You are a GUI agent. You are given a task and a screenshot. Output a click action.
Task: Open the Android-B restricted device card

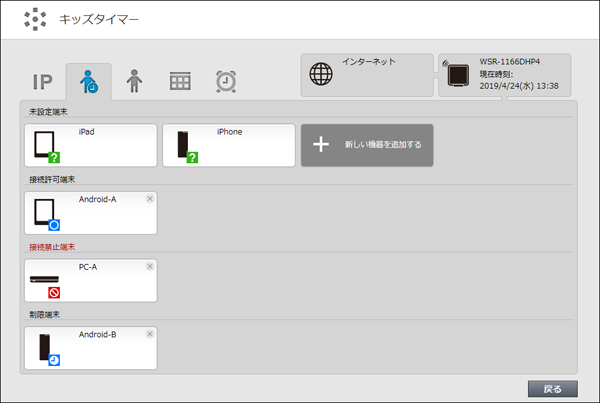point(91,348)
